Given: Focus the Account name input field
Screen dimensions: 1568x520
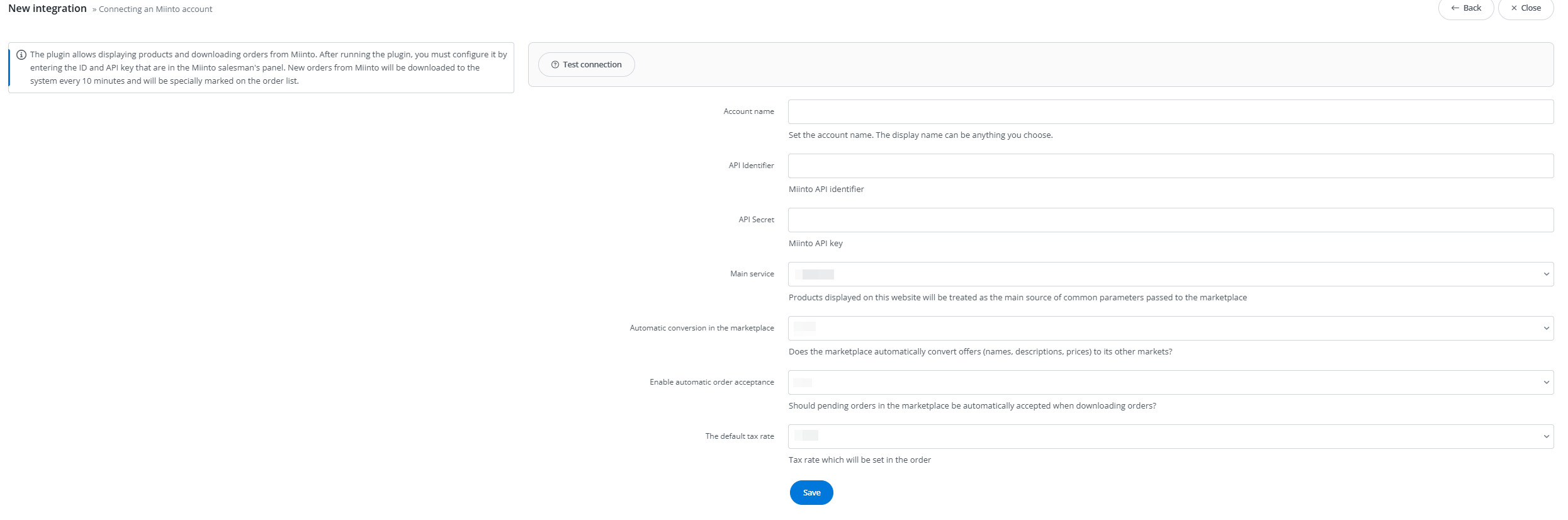Looking at the screenshot, I should [1170, 112].
